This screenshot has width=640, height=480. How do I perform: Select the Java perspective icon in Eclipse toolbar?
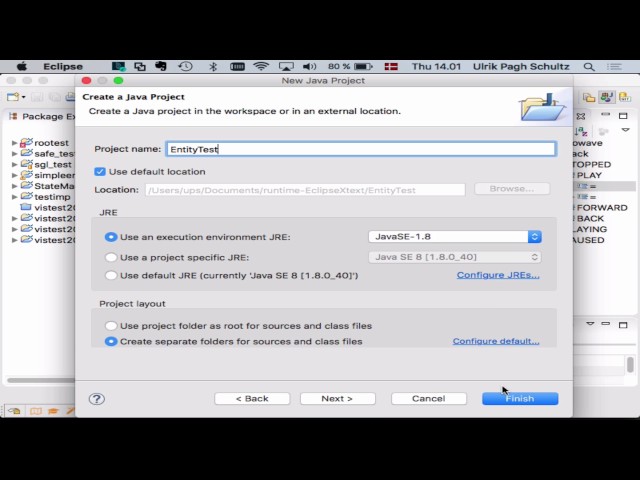click(607, 97)
